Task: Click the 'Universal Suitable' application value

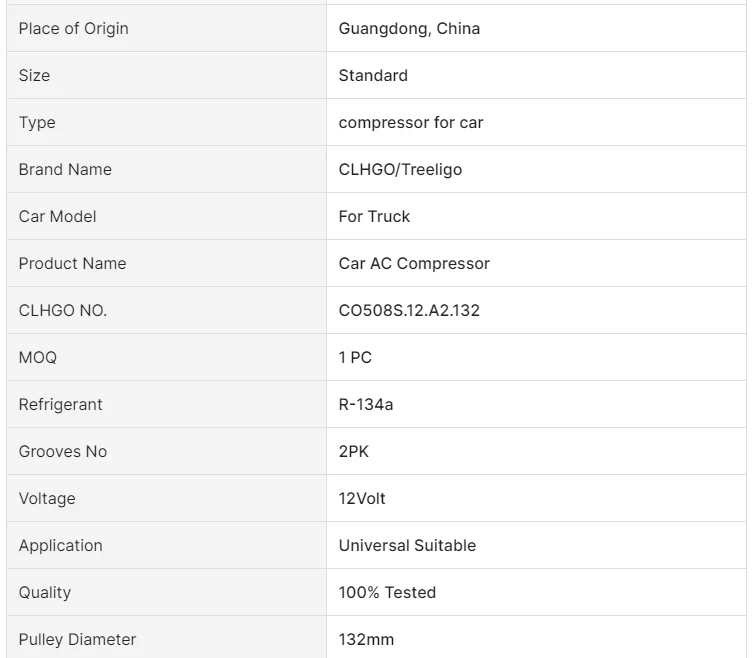Action: pyautogui.click(x=407, y=545)
